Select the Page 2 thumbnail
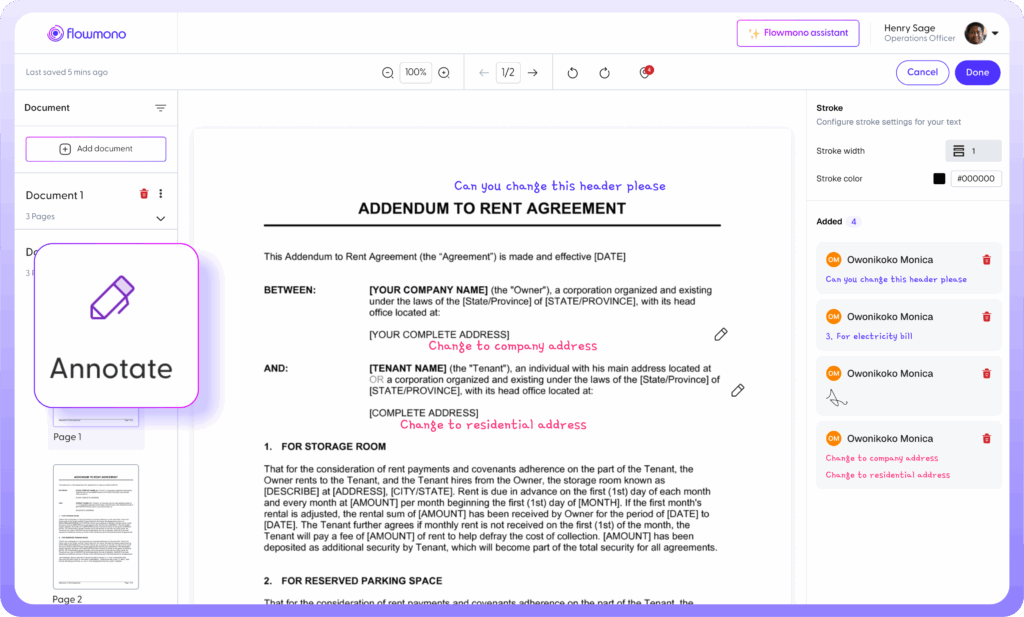Viewport: 1024px width, 617px height. tap(96, 527)
